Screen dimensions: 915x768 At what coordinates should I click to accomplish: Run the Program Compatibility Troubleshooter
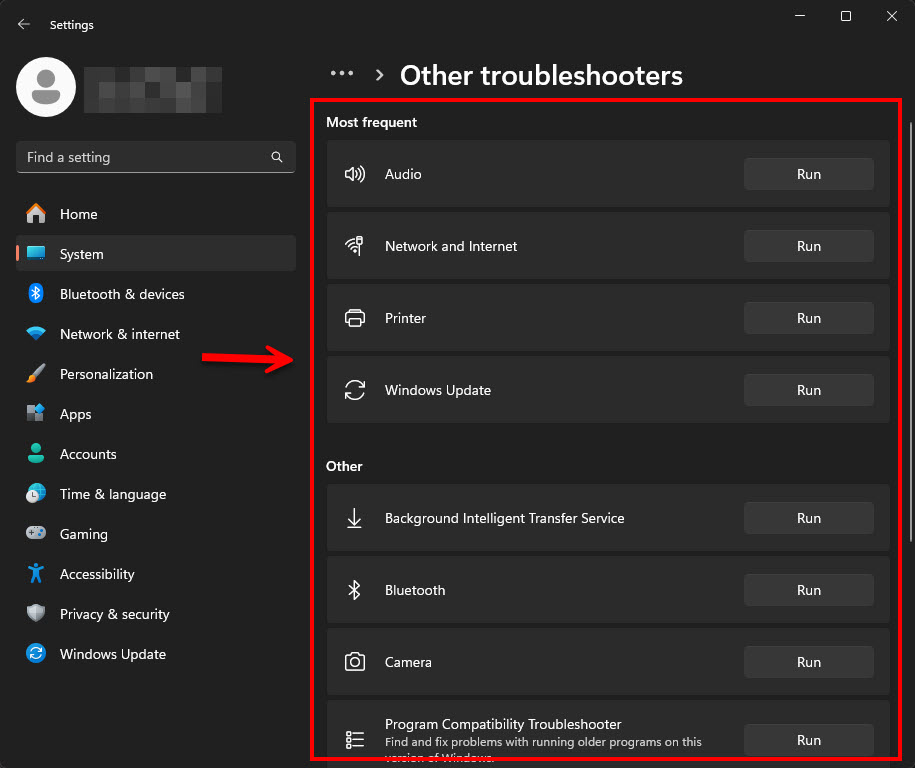[x=809, y=740]
